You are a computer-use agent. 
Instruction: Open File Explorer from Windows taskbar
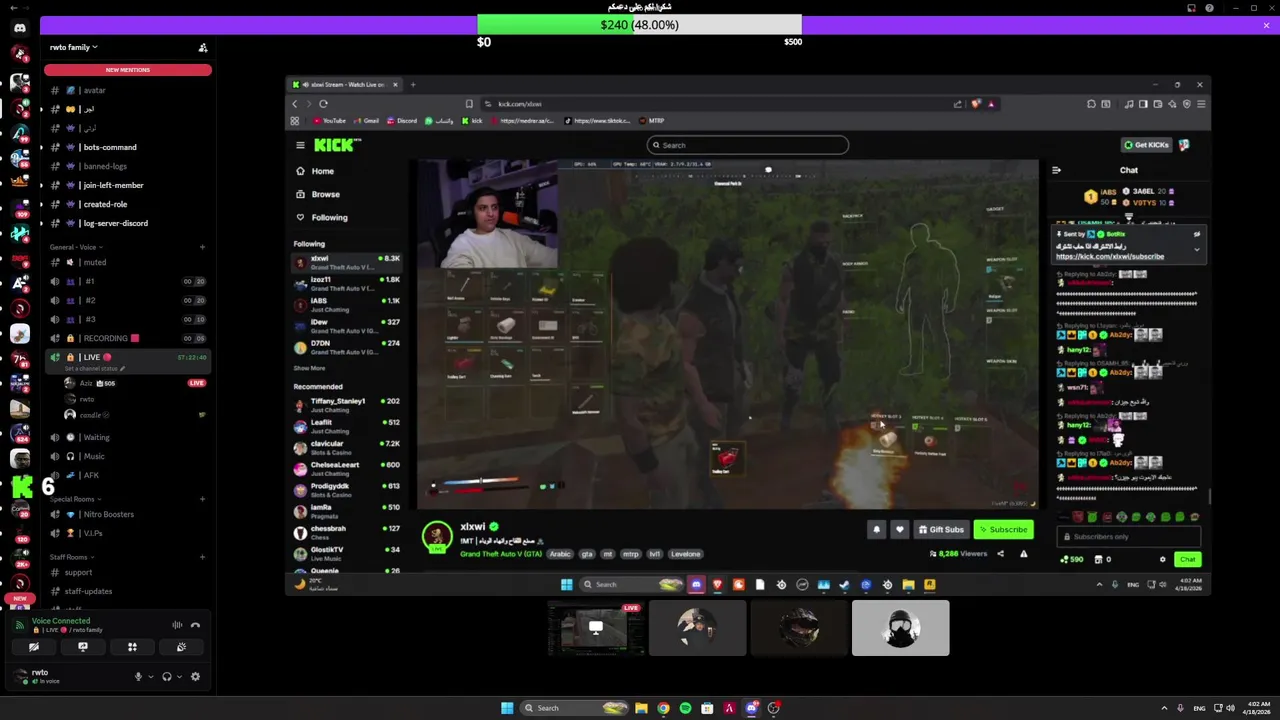click(641, 708)
